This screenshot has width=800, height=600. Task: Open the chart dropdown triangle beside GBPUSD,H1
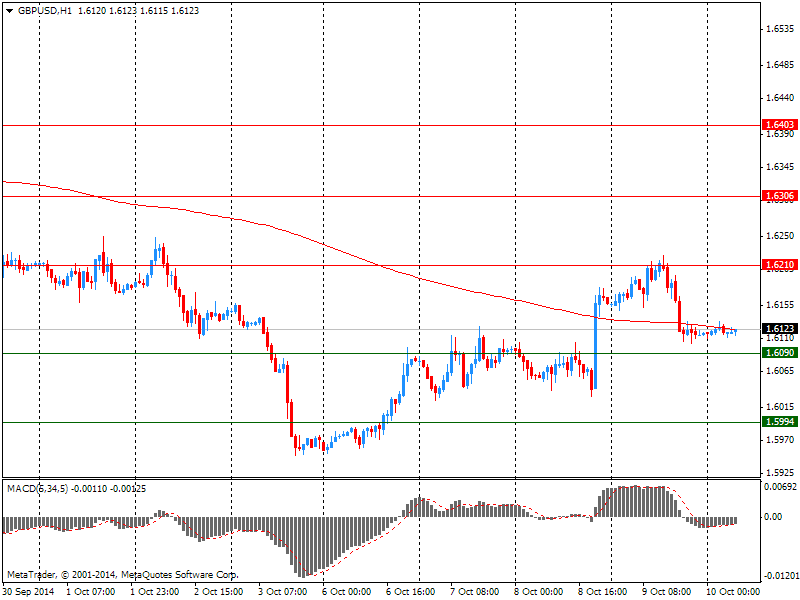9,11
